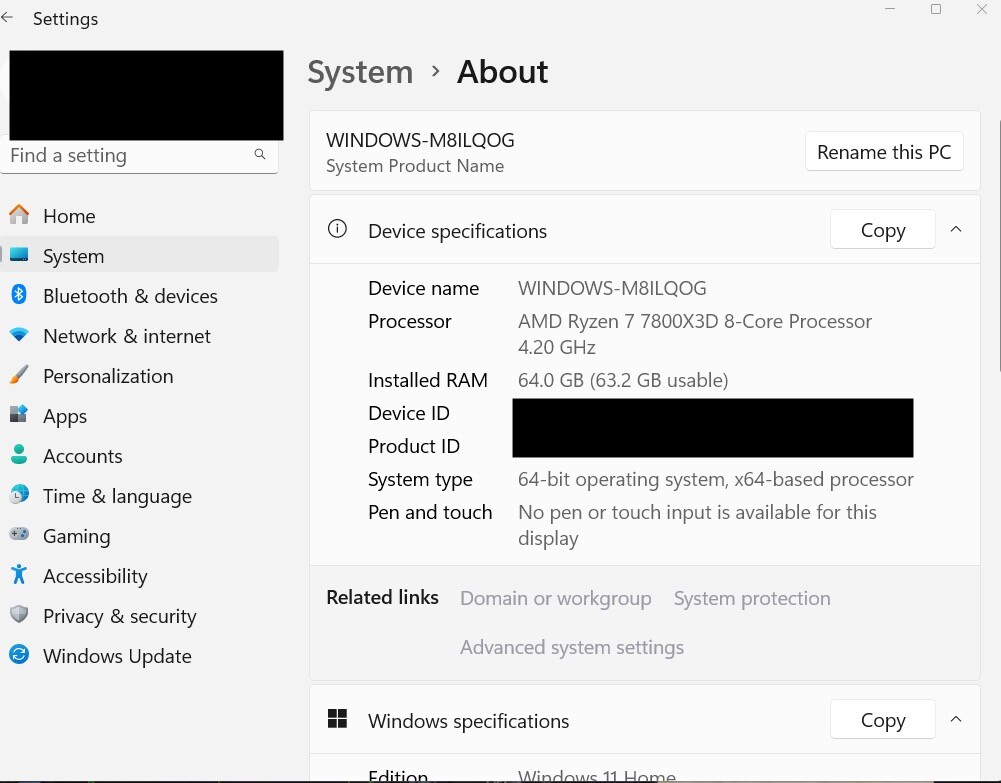
Task: Click the 64.0 GB installed RAM value
Action: 622,380
